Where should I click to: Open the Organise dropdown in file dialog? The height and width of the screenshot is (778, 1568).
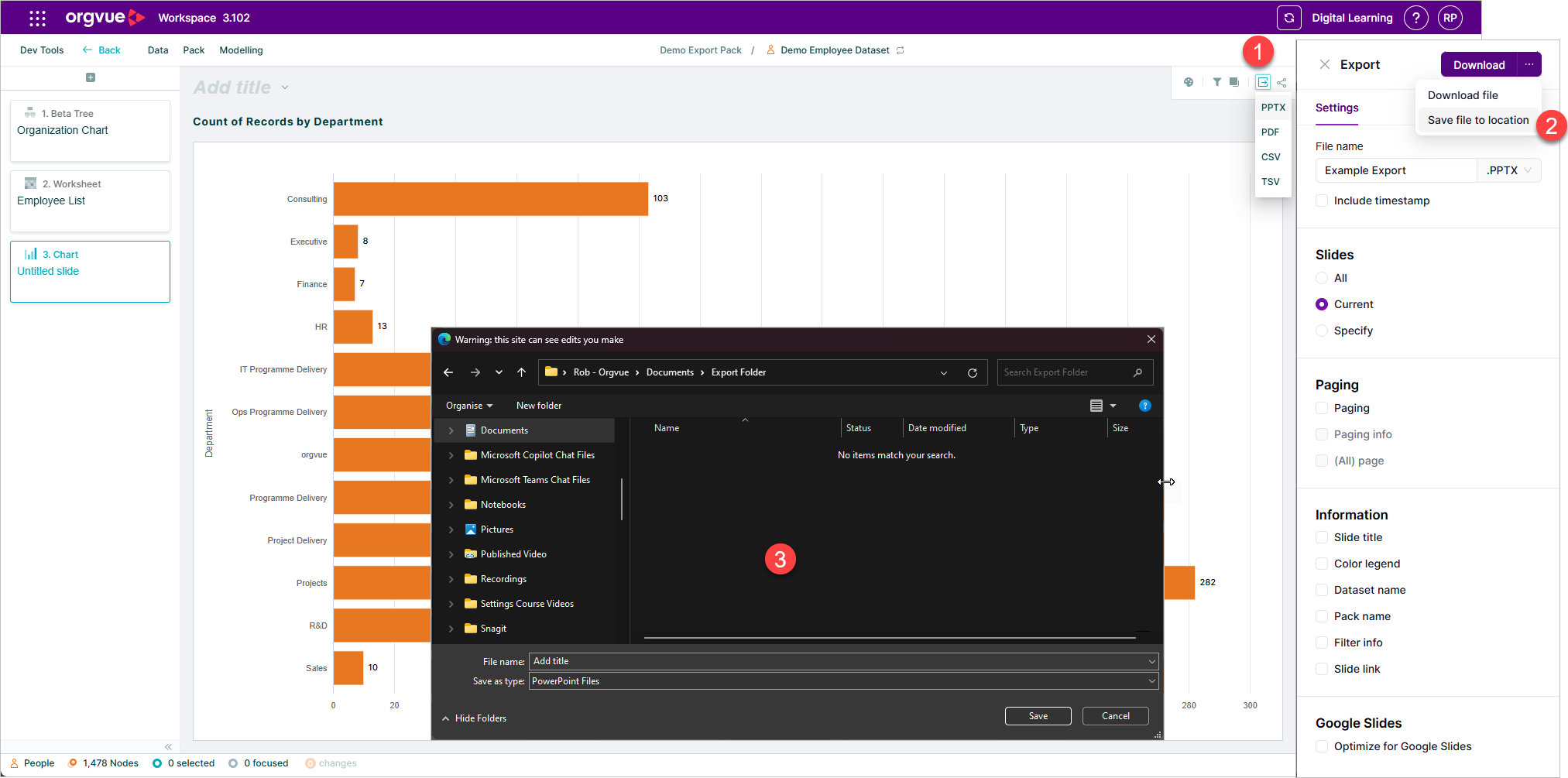tap(469, 406)
